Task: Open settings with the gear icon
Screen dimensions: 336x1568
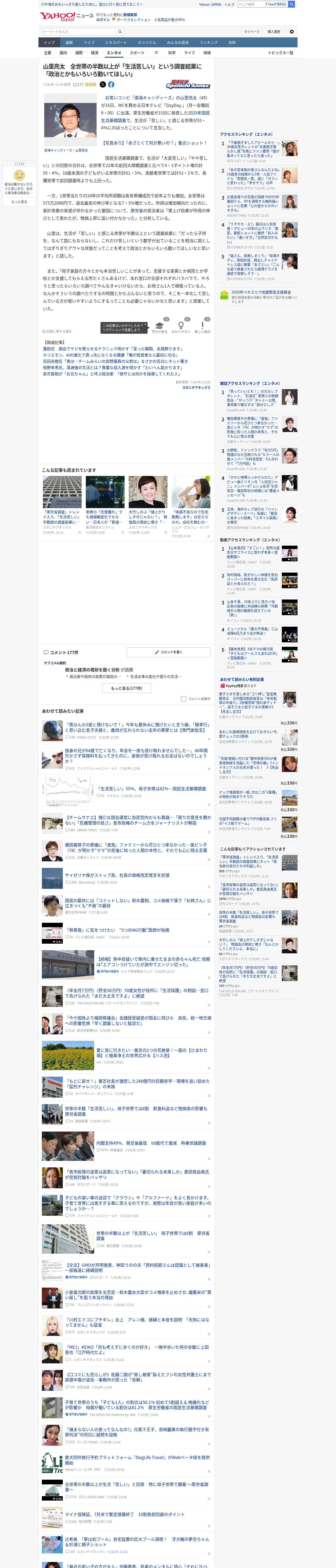Action: pos(292,32)
